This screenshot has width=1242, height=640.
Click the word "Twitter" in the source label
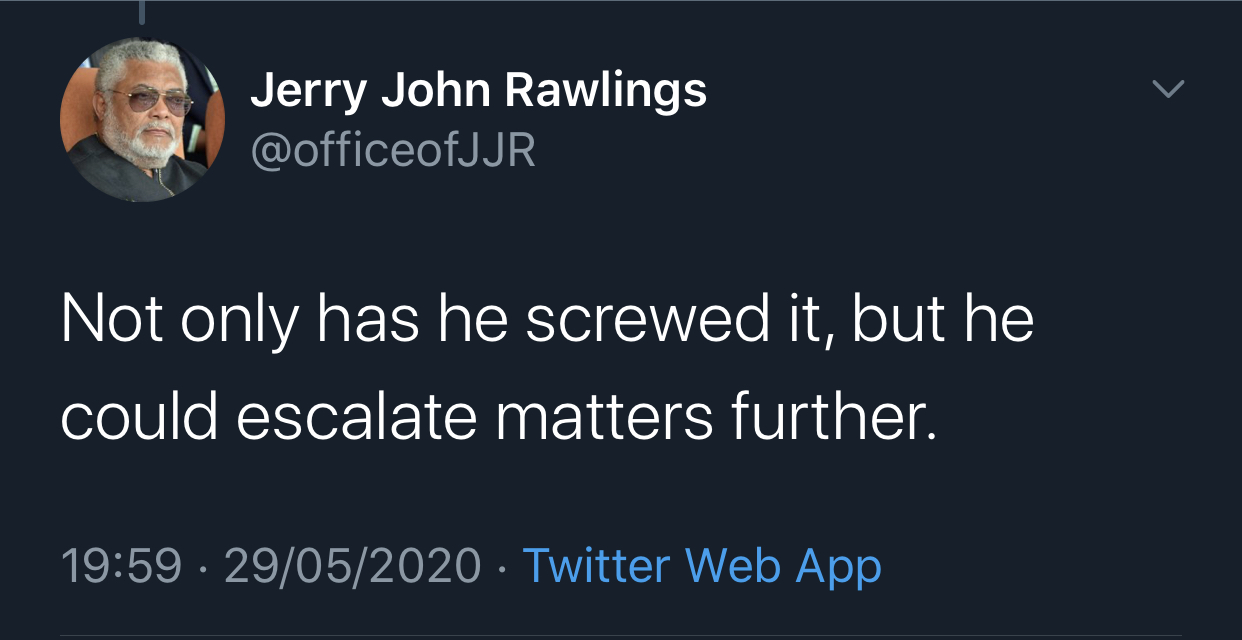[x=598, y=566]
